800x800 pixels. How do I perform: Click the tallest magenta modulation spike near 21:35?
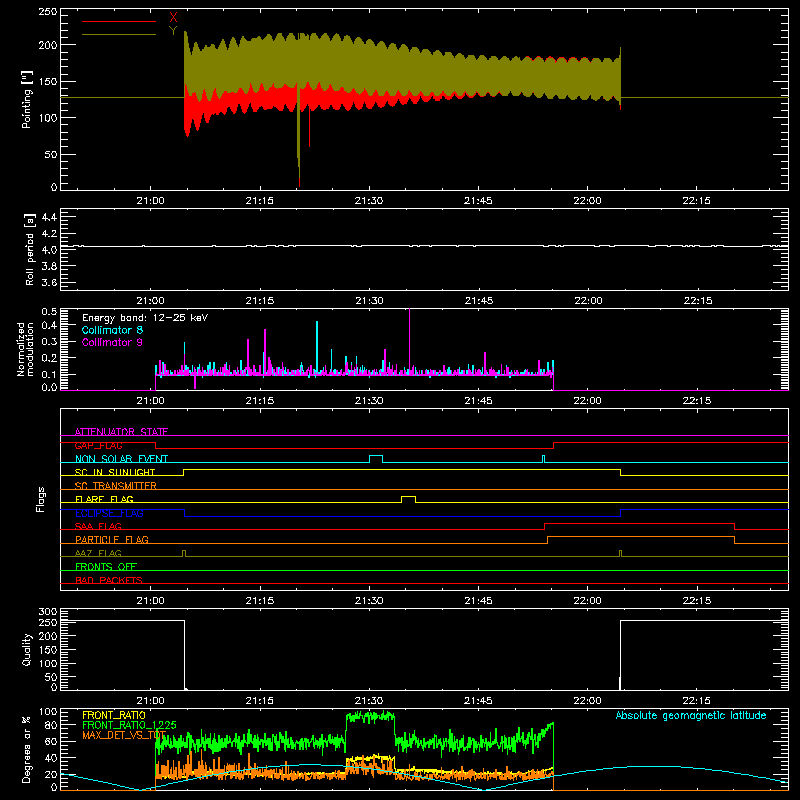point(409,341)
